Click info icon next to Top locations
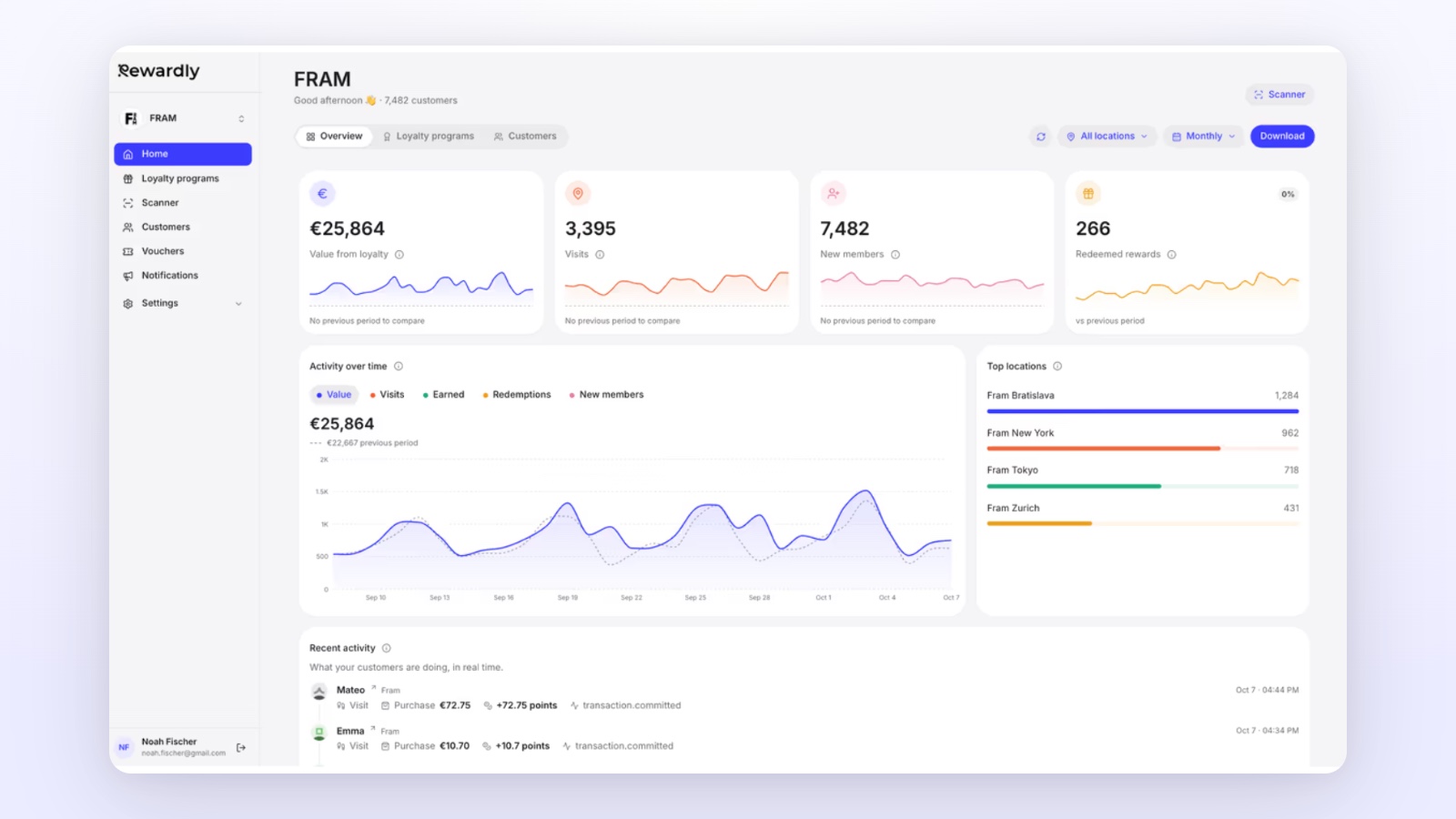Viewport: 1456px width, 819px height. click(x=1057, y=367)
